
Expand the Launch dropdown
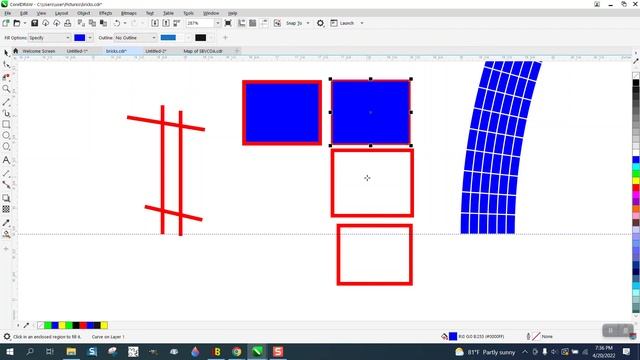[x=362, y=23]
